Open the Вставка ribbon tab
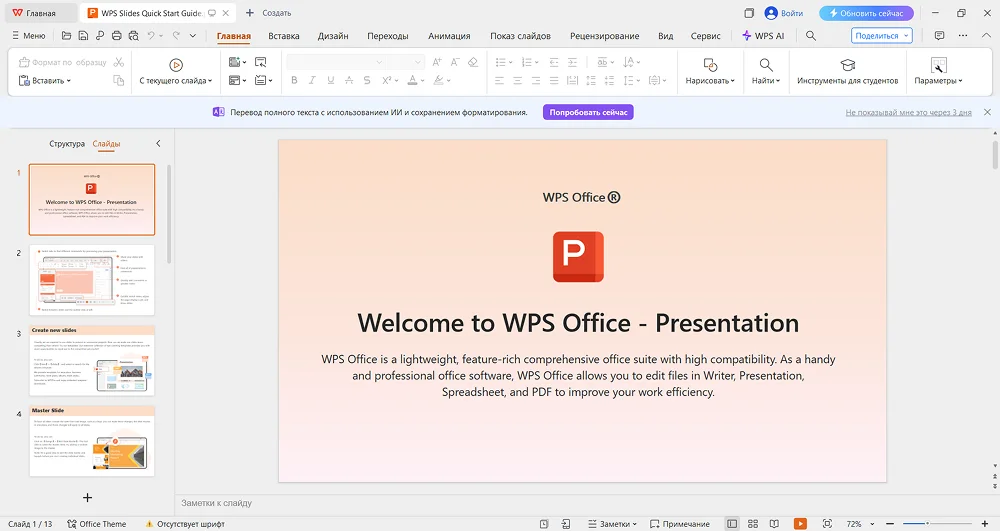Screen dimensions: 1000x531 click(x=284, y=36)
